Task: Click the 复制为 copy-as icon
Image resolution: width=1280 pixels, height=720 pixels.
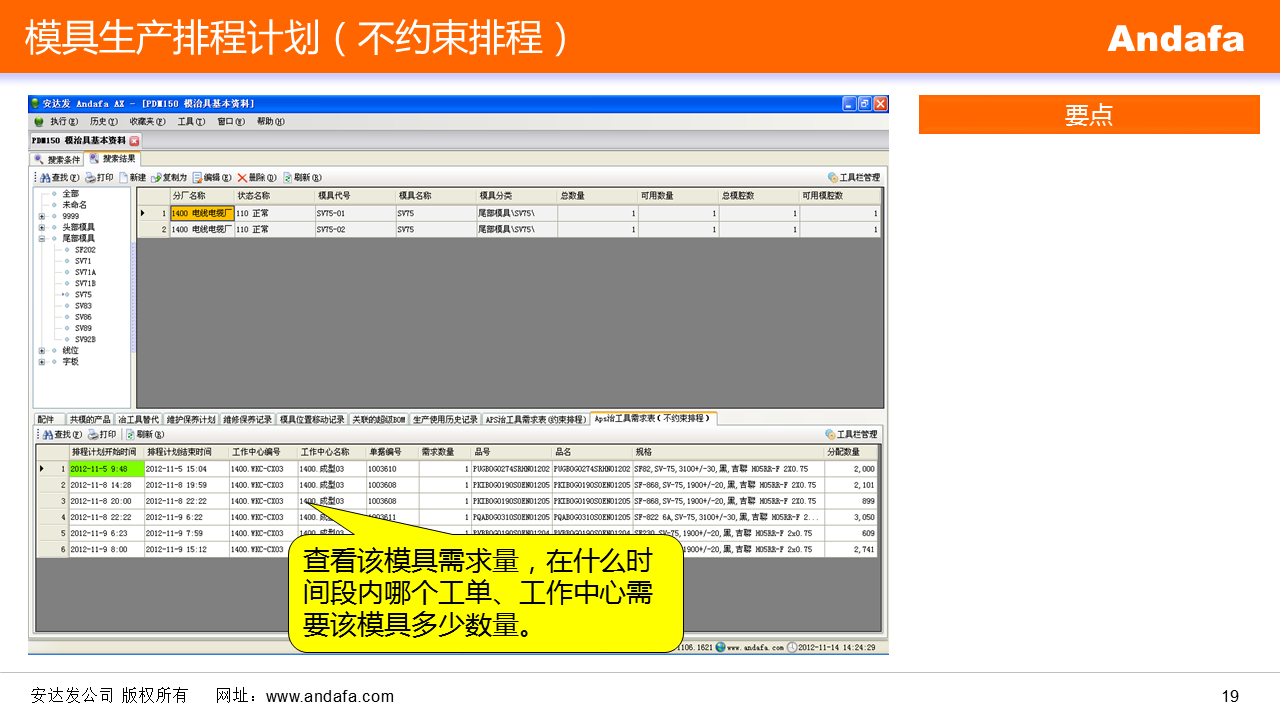Action: [x=156, y=178]
